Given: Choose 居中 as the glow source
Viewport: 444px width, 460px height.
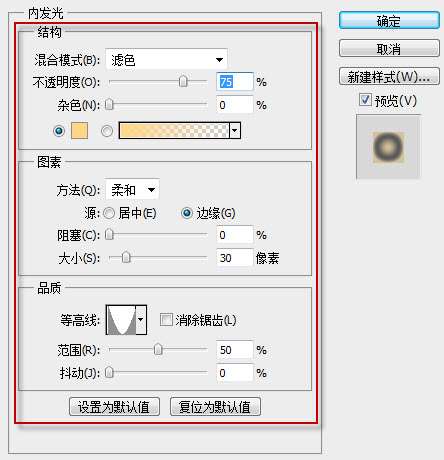Looking at the screenshot, I should 109,213.
